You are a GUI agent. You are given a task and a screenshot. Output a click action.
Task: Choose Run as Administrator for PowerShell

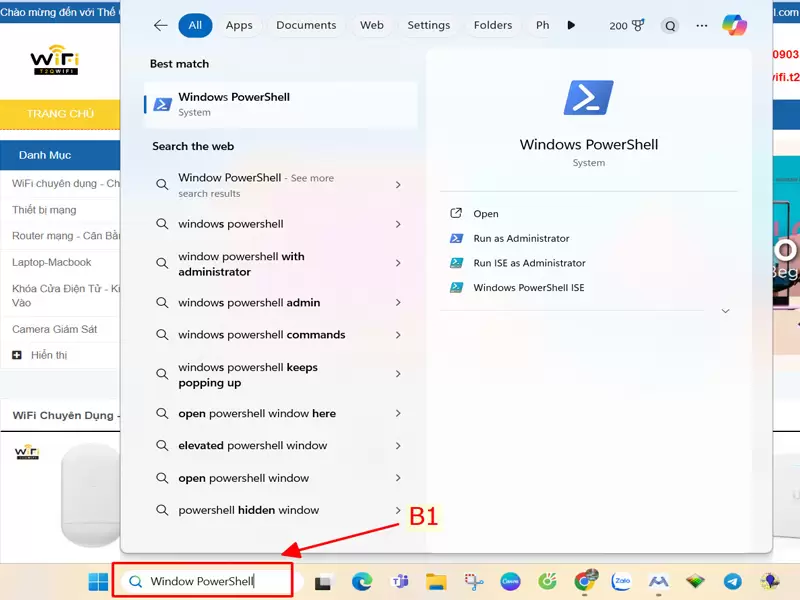coord(521,239)
